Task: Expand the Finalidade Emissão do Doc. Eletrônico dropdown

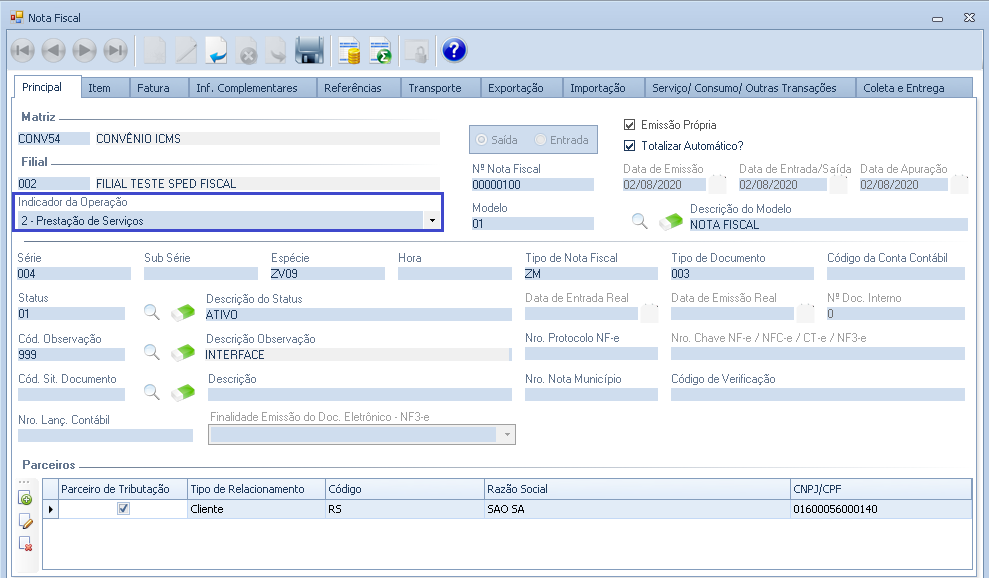Action: point(507,435)
